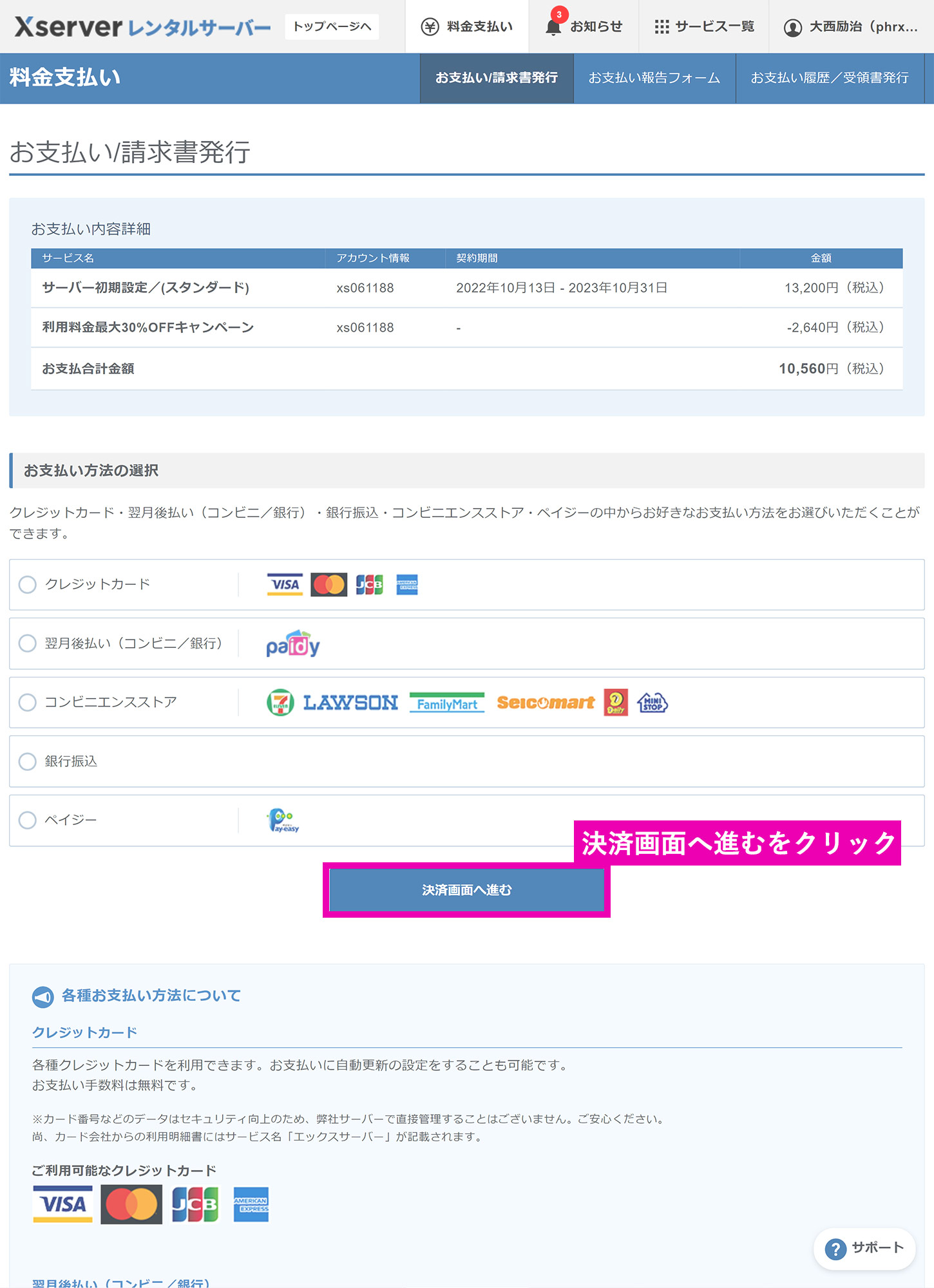Click the American Express logo in credit card row
Screen dimensions: 934x1288
tap(407, 585)
